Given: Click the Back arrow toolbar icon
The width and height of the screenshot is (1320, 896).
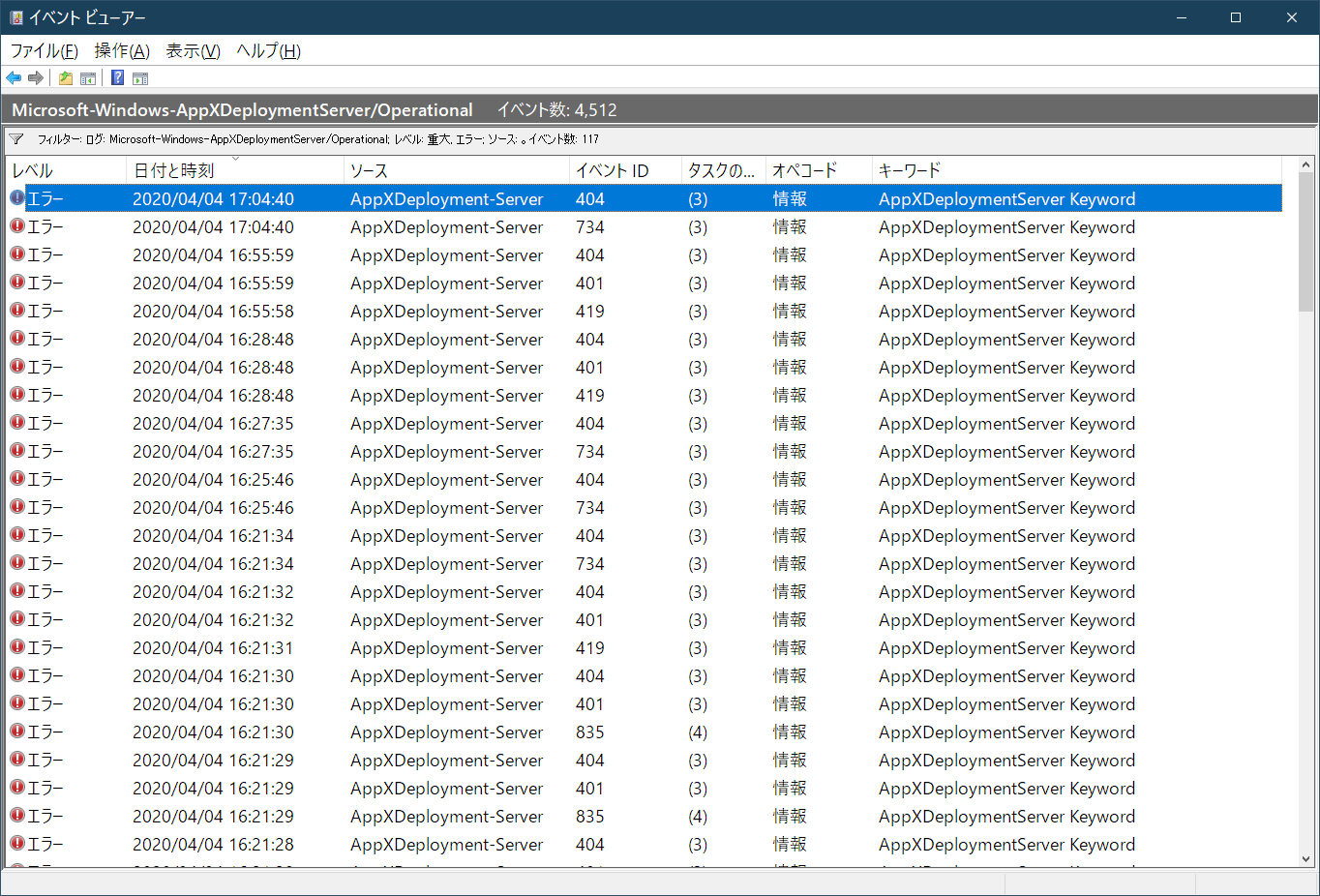Looking at the screenshot, I should (14, 78).
